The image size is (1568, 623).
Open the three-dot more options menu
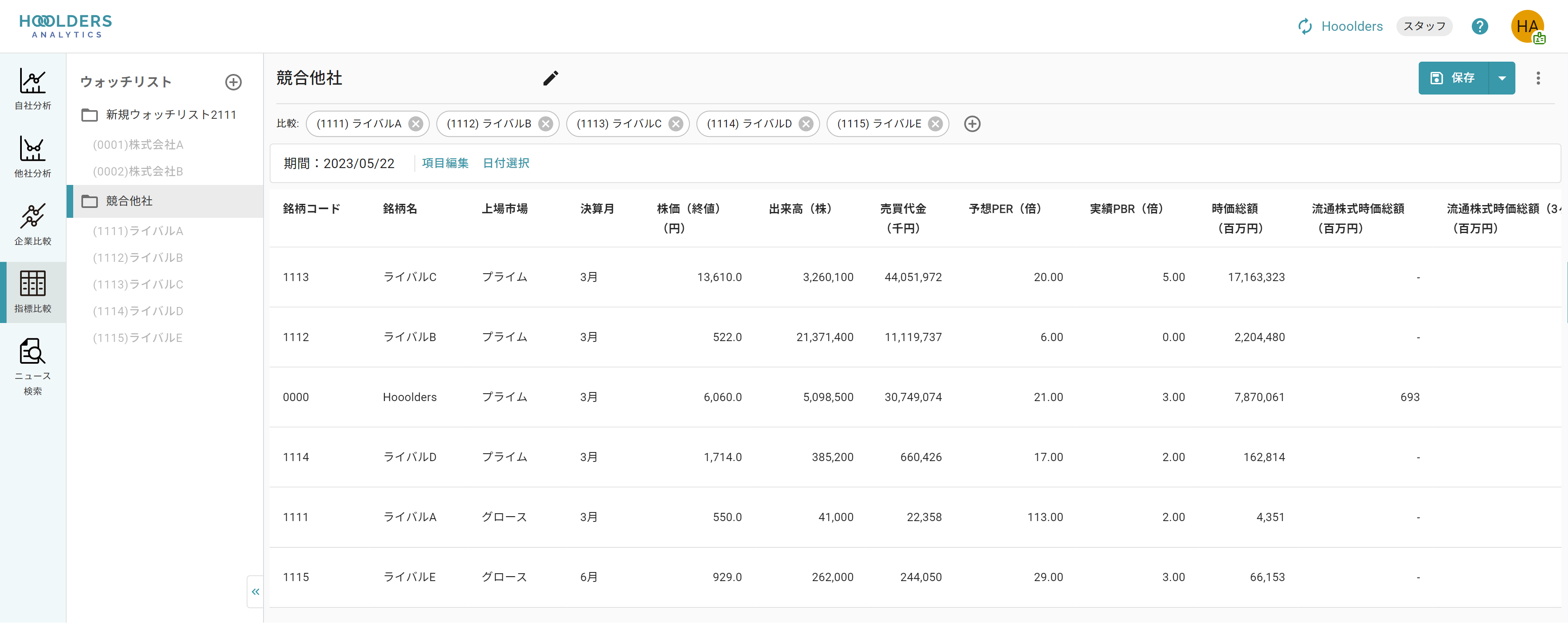click(x=1538, y=78)
